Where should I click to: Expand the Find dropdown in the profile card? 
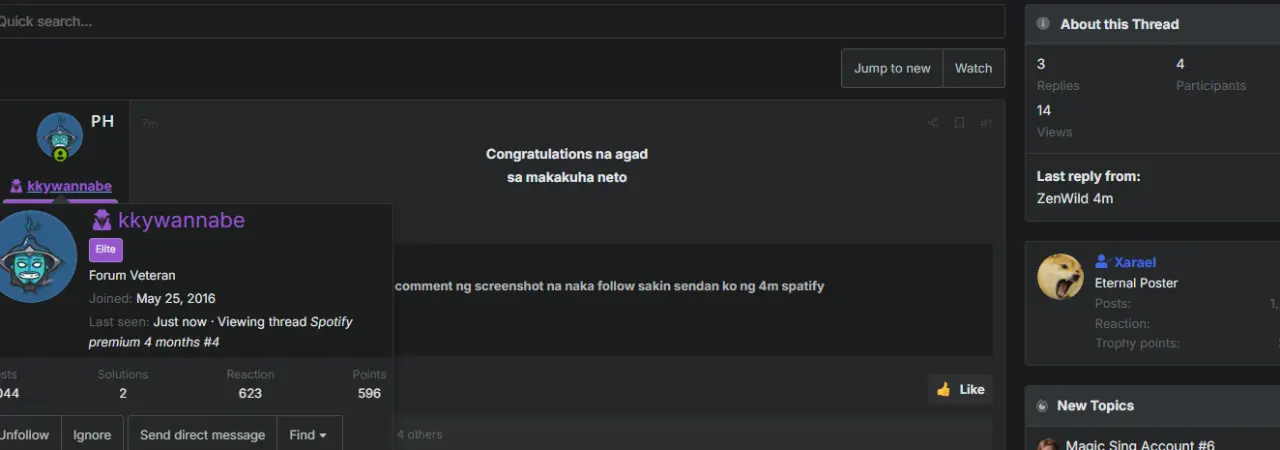point(309,435)
